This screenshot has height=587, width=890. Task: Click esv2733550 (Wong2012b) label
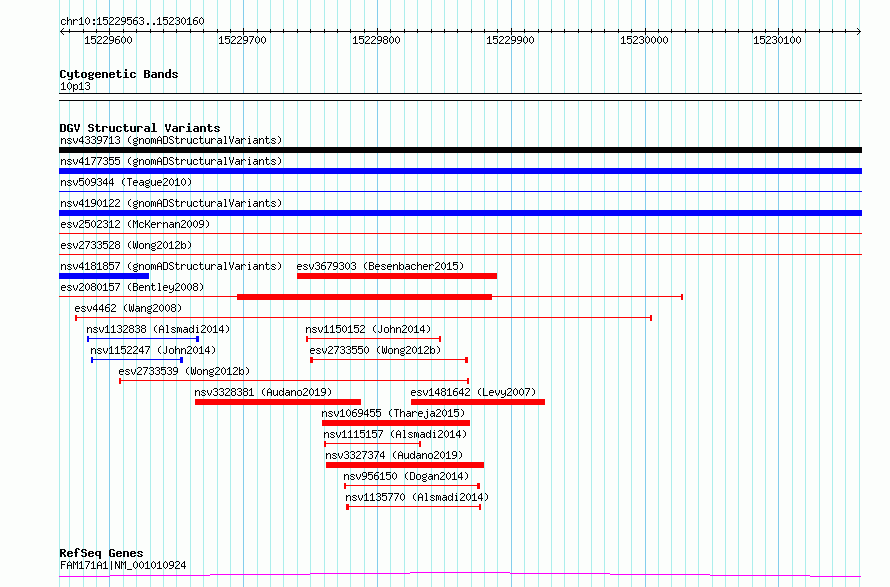(x=375, y=350)
